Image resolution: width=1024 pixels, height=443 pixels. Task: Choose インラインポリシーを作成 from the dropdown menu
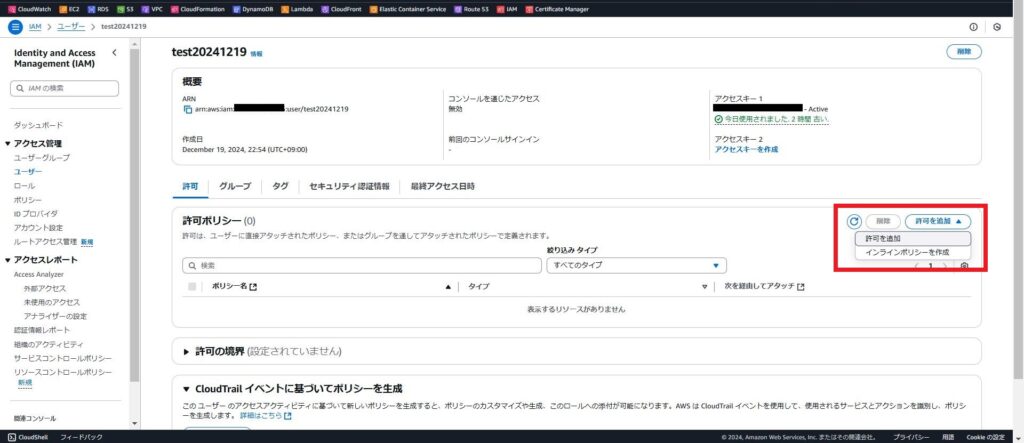point(907,252)
